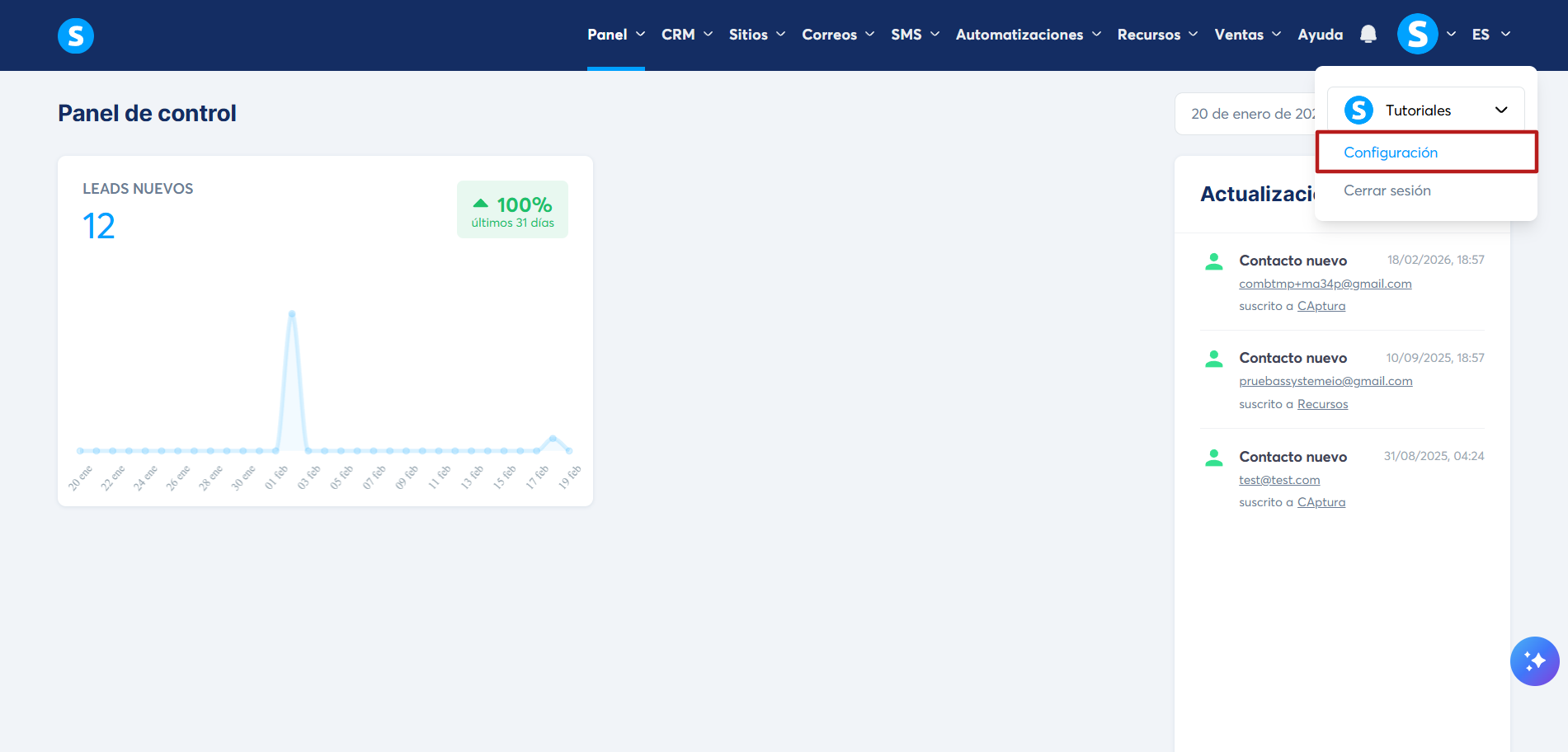Open the Recursos funnel link
This screenshot has height=752, width=1568.
pos(1322,404)
